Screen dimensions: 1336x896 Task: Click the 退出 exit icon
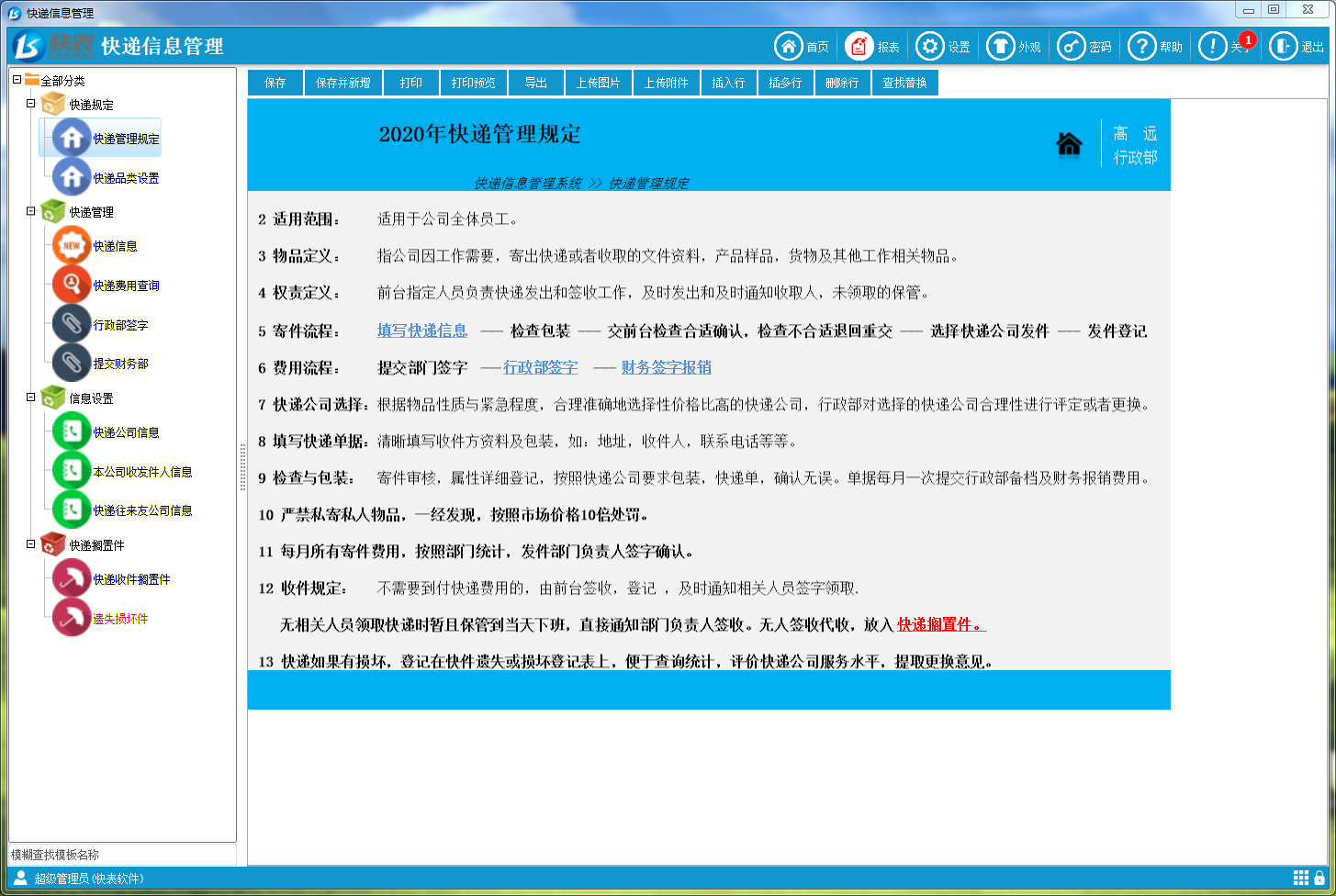(x=1284, y=46)
